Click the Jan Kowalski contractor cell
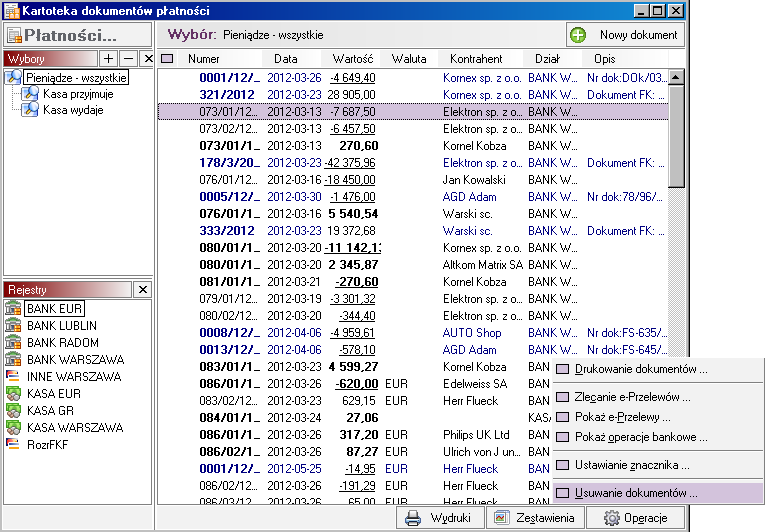The height and width of the screenshot is (532, 766). click(474, 180)
